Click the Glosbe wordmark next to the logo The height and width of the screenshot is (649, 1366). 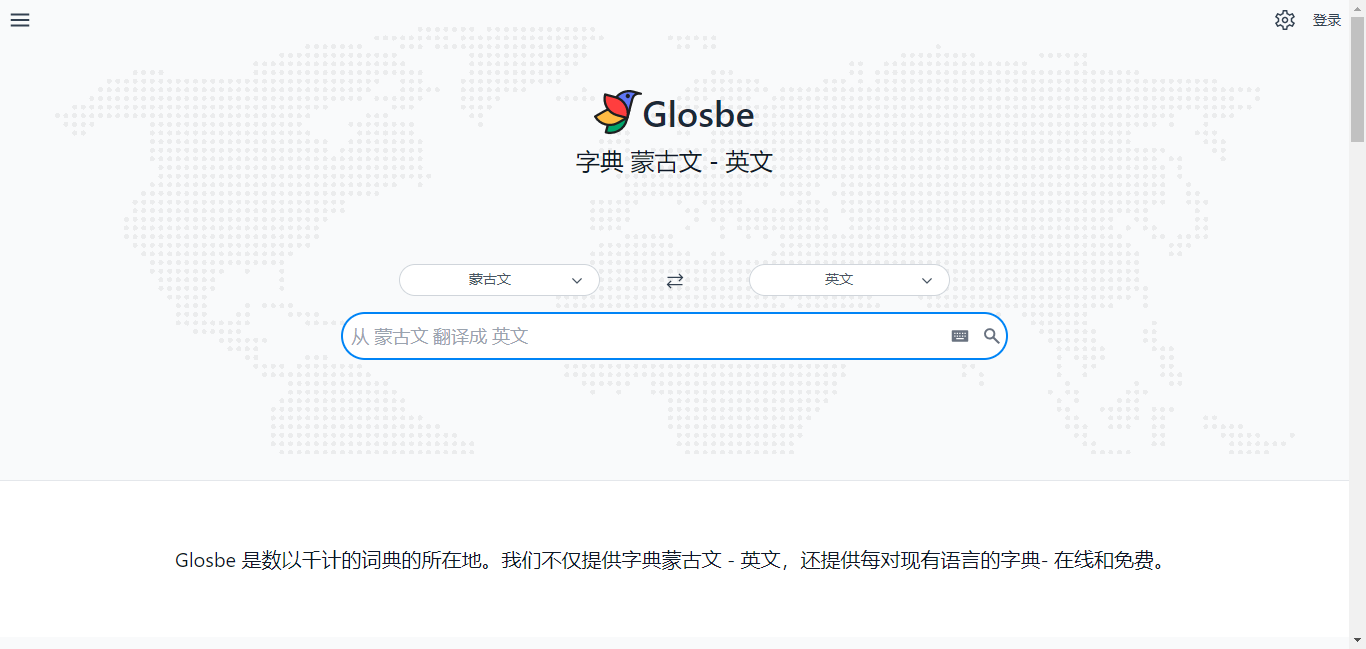[699, 114]
